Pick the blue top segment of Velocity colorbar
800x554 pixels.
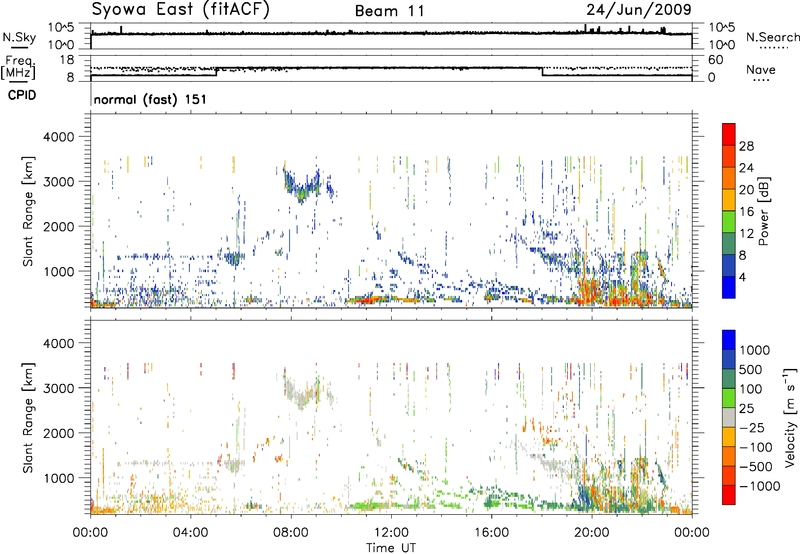pyautogui.click(x=729, y=340)
